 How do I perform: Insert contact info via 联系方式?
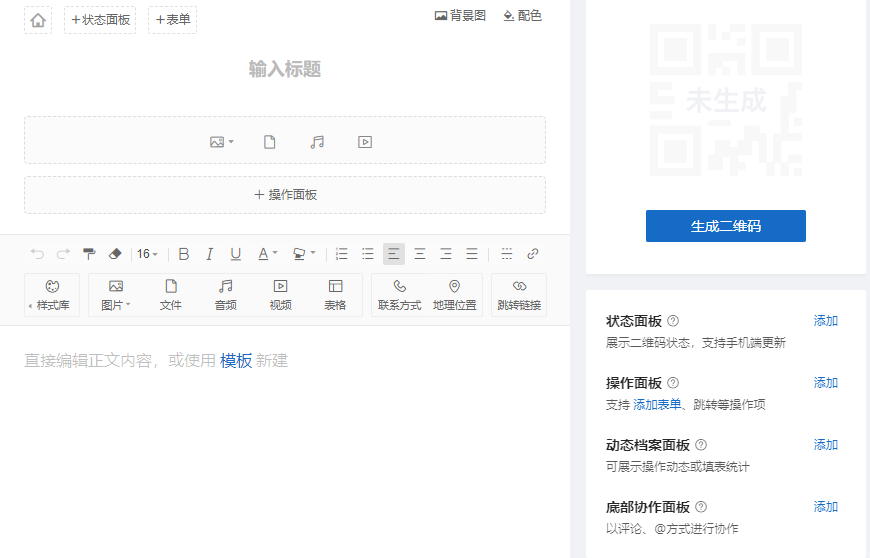click(399, 295)
